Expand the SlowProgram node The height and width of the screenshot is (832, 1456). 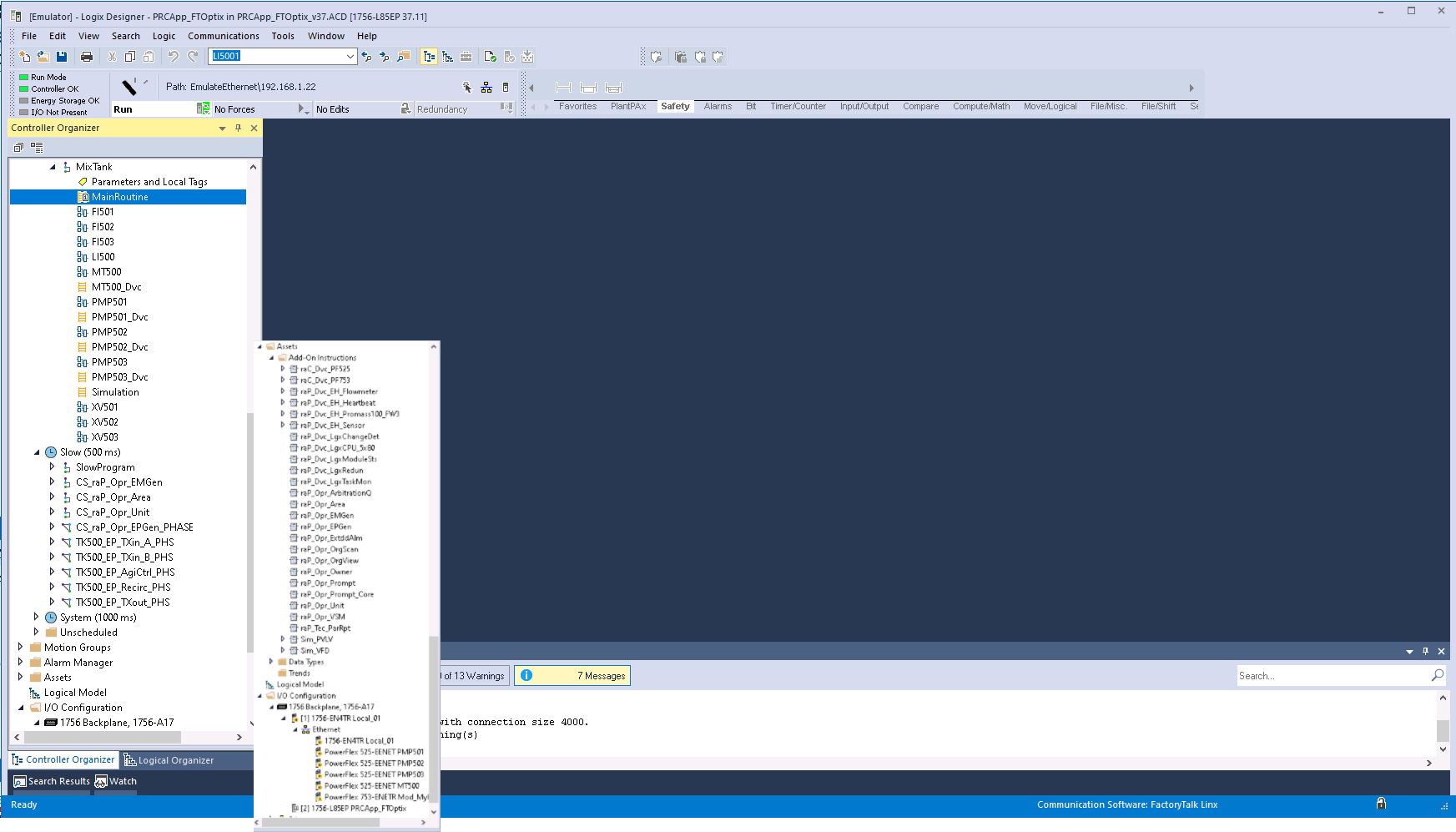(x=52, y=467)
